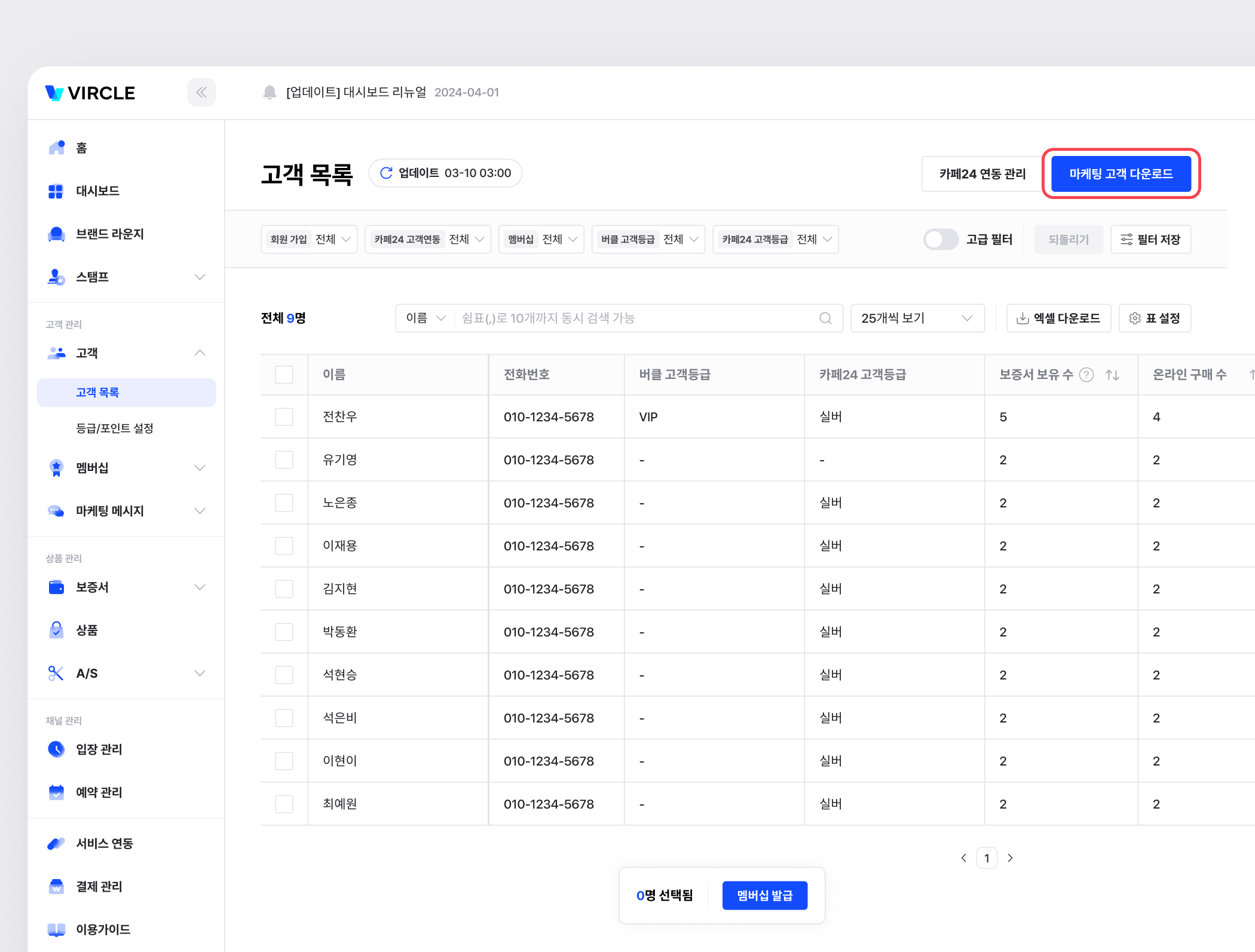Expand the 스탬프 sidebar chevron
The image size is (1255, 952).
tap(200, 277)
